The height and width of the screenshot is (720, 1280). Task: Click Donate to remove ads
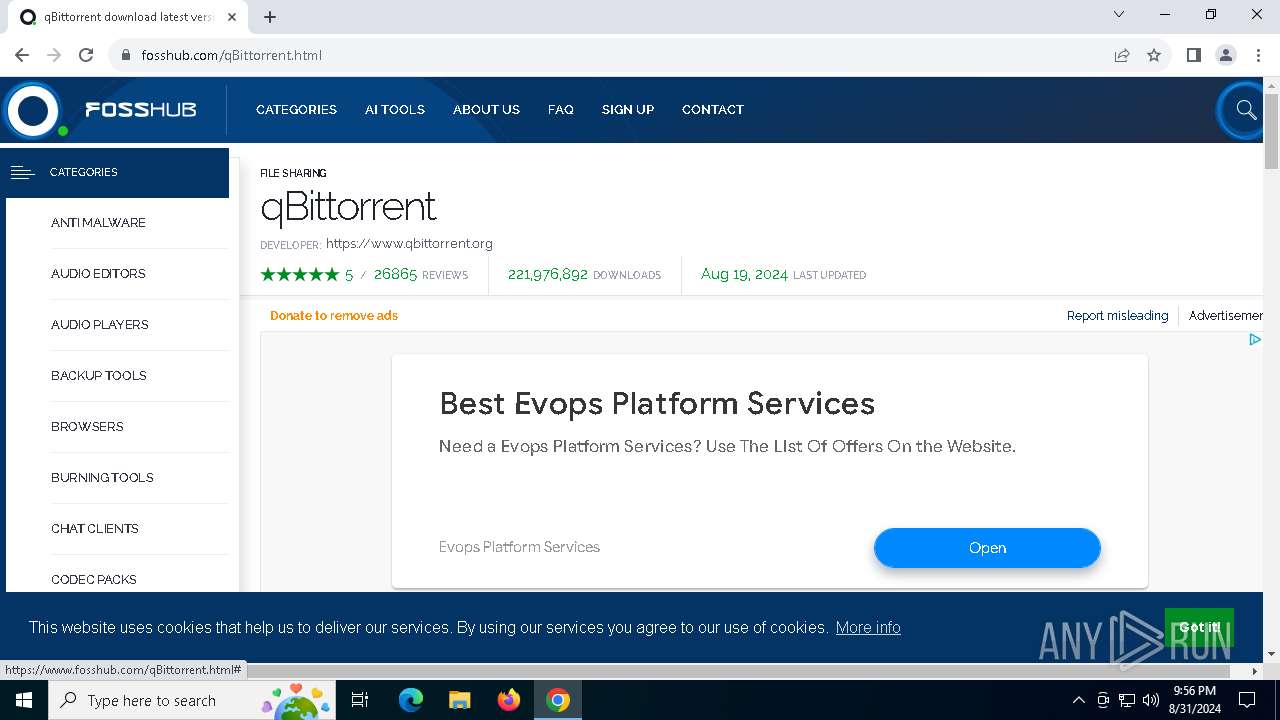tap(334, 316)
